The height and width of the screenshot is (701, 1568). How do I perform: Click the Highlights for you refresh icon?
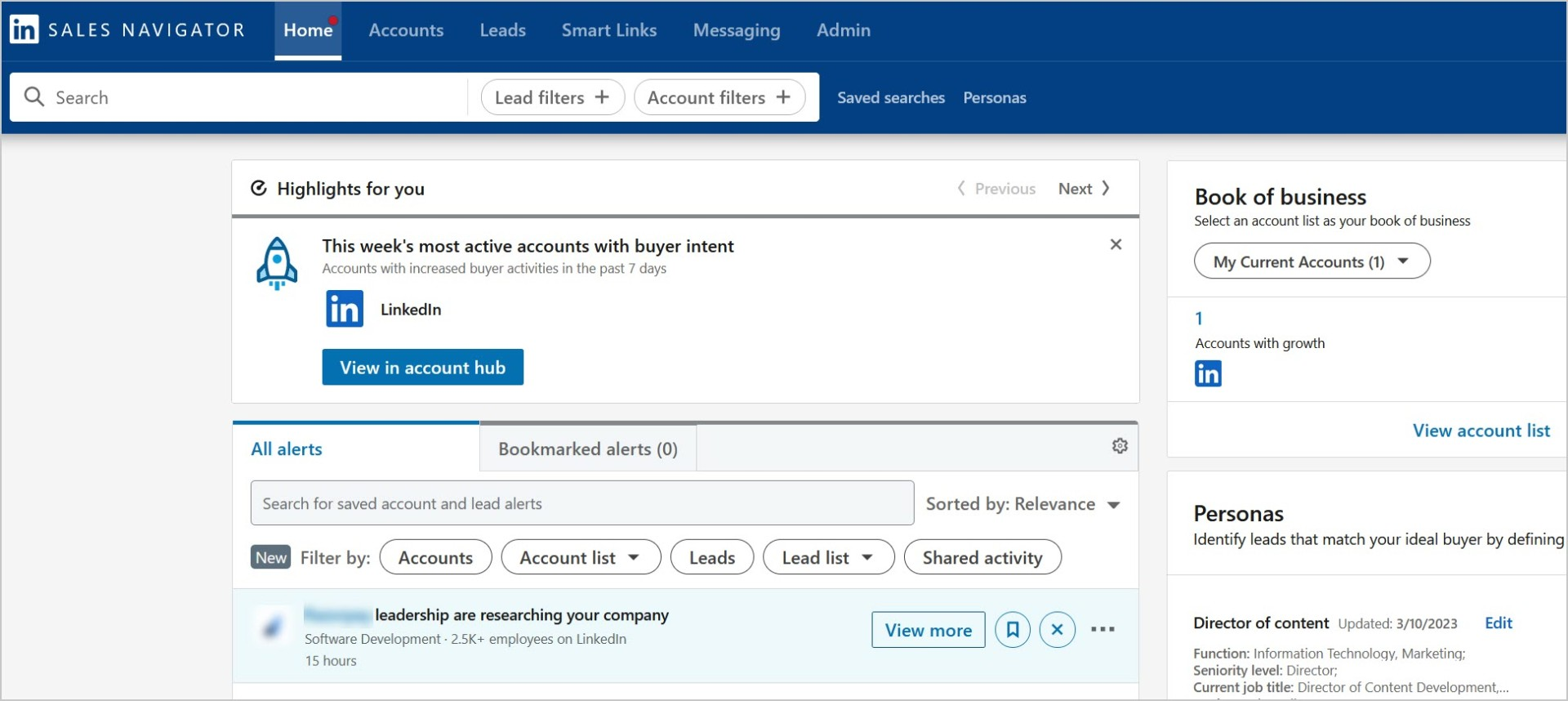pos(259,189)
